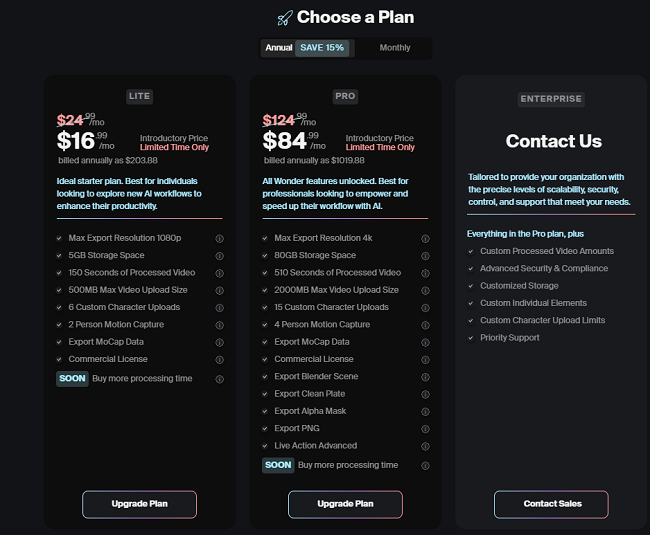Click info icon next to Export Blender Scene
This screenshot has width=650, height=535.
click(425, 377)
